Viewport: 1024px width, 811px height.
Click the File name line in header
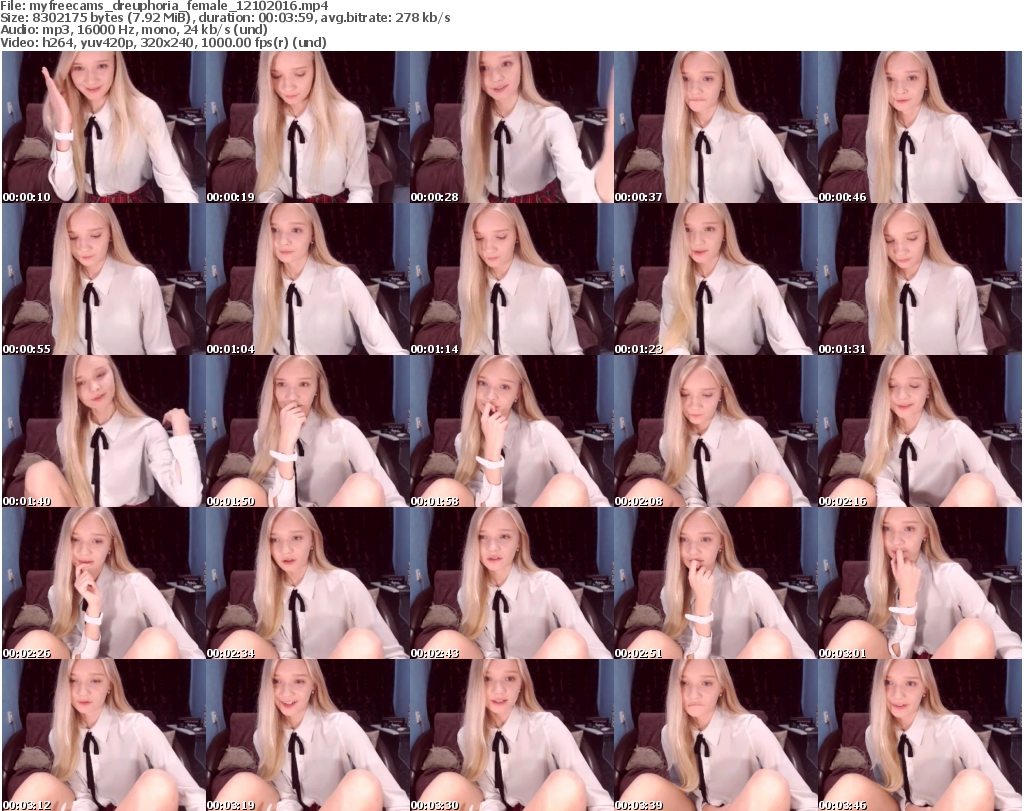click(165, 6)
